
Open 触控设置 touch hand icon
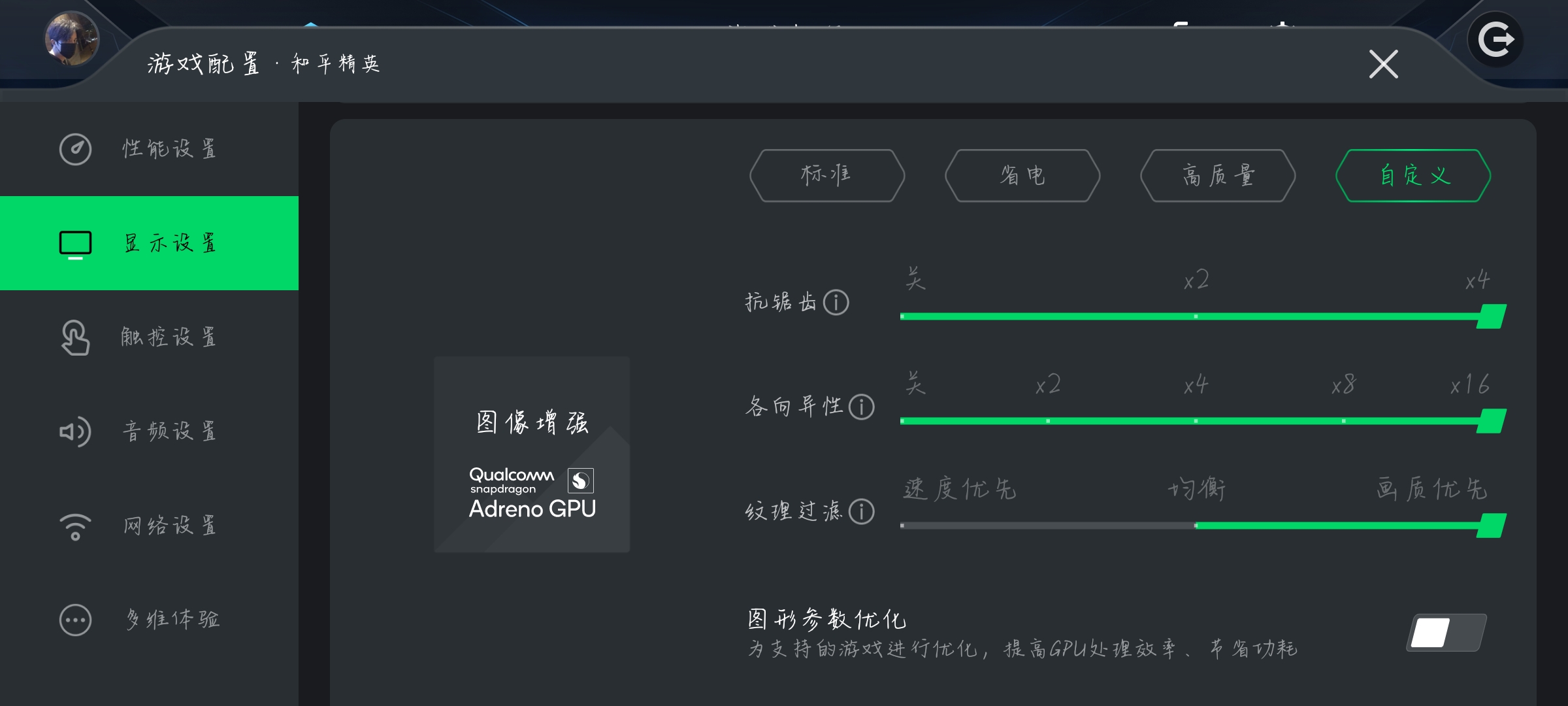point(75,337)
